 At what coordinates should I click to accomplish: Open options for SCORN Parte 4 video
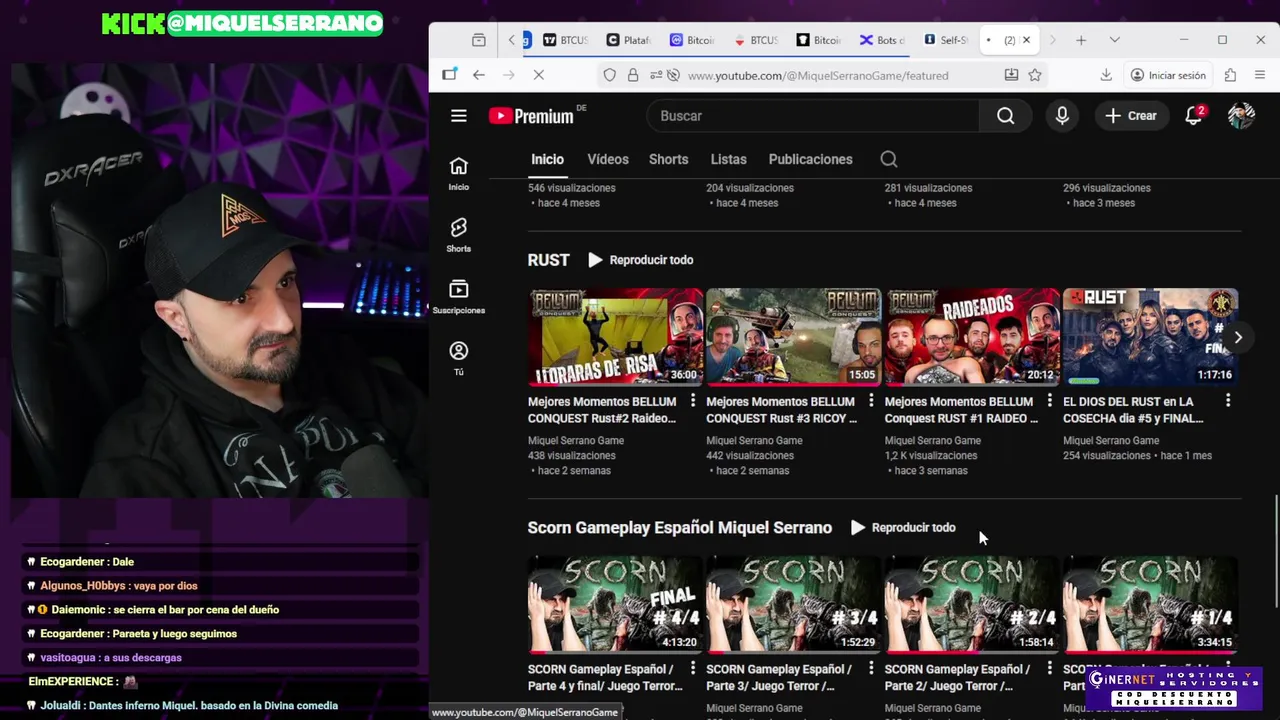[692, 669]
